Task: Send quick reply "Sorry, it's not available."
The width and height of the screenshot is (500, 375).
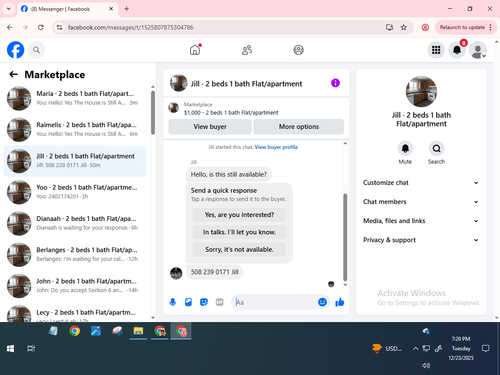Action: tap(239, 250)
